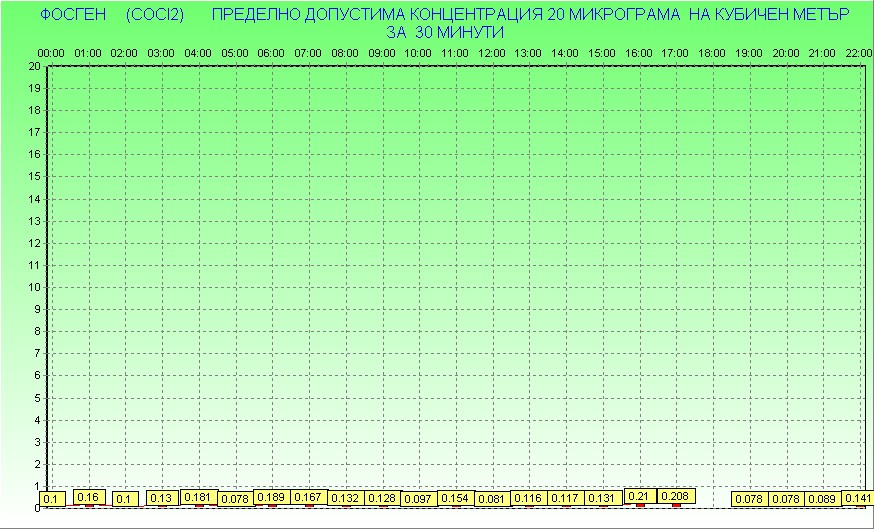
Task: Select the (COCl2) formula text
Action: tap(155, 15)
